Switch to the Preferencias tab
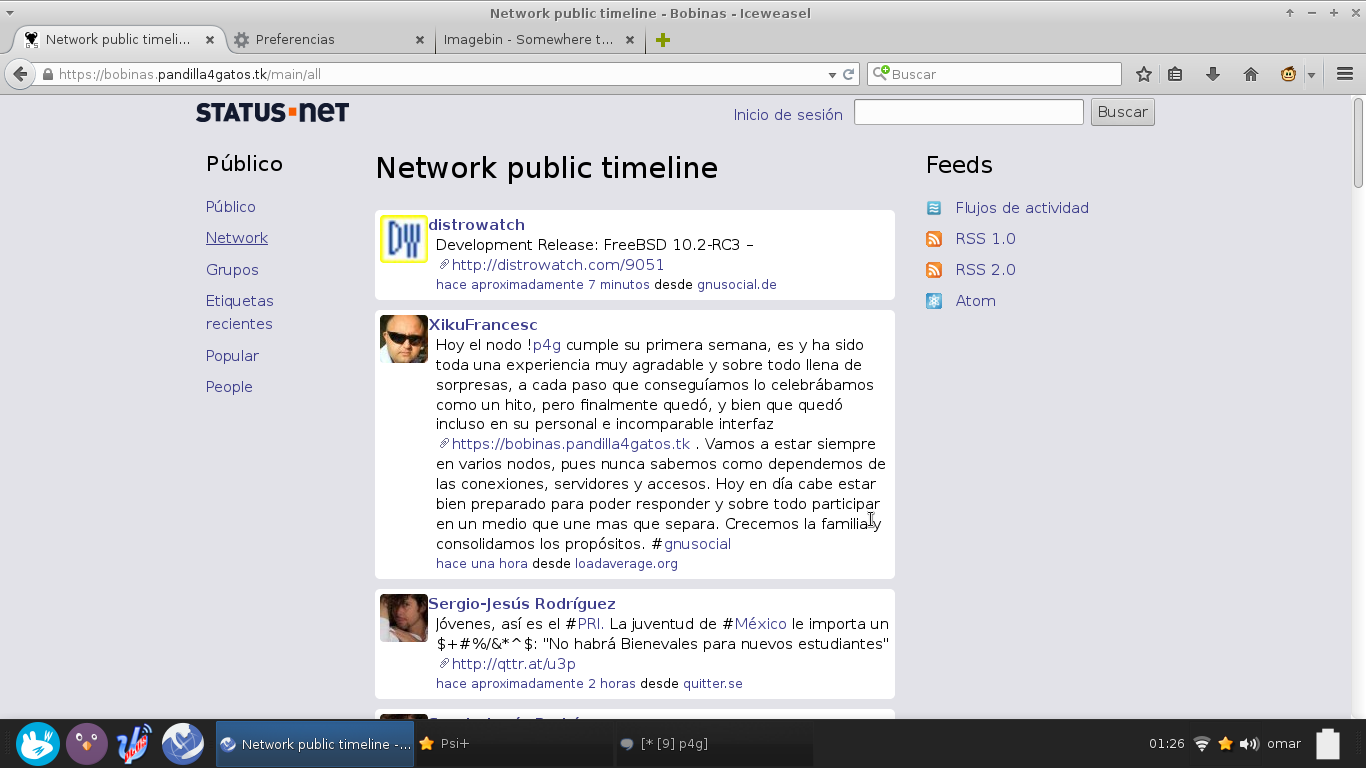The height and width of the screenshot is (768, 1366). [x=330, y=40]
